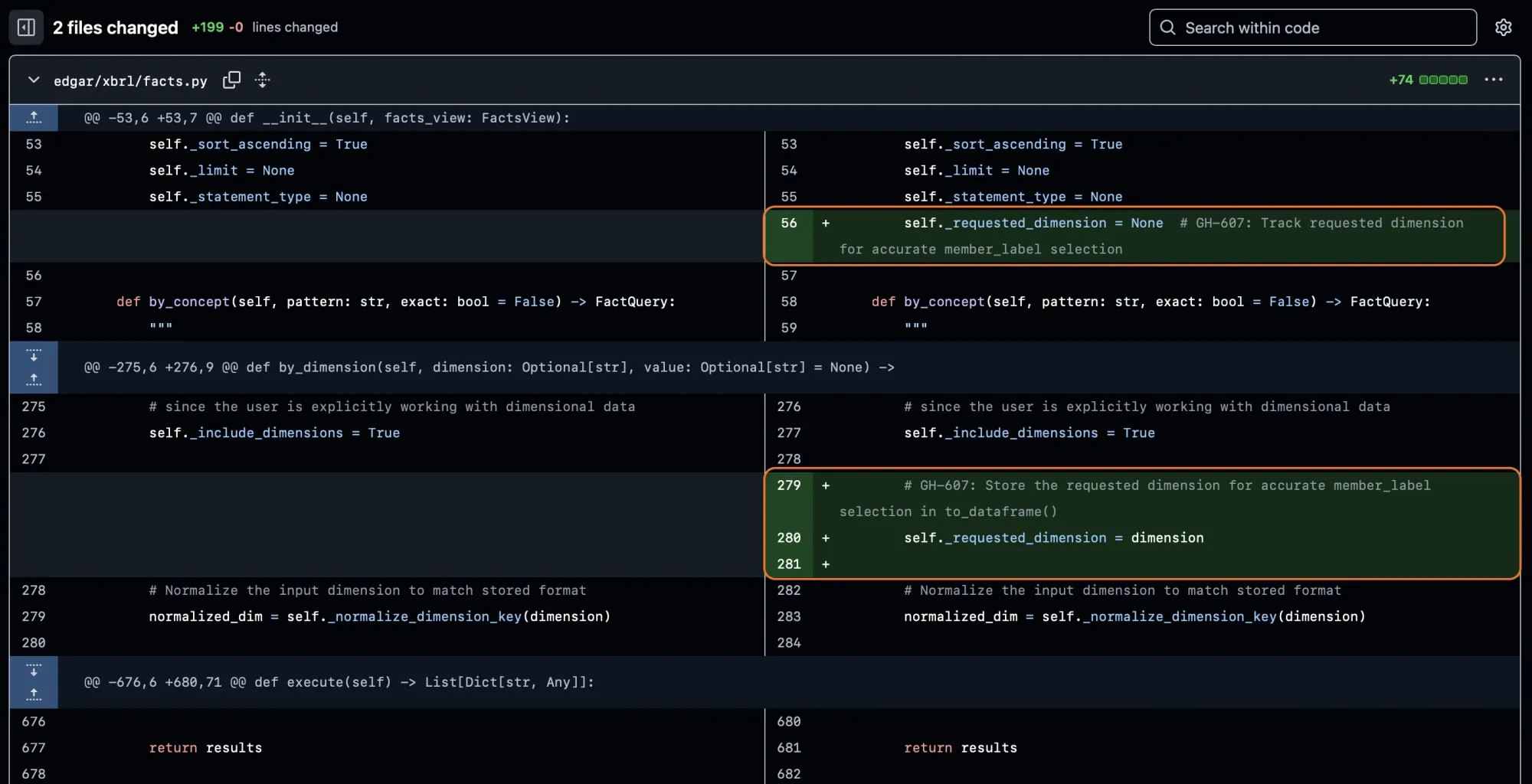1532x784 pixels.
Task: Expand all lines in facts.py
Action: click(263, 80)
